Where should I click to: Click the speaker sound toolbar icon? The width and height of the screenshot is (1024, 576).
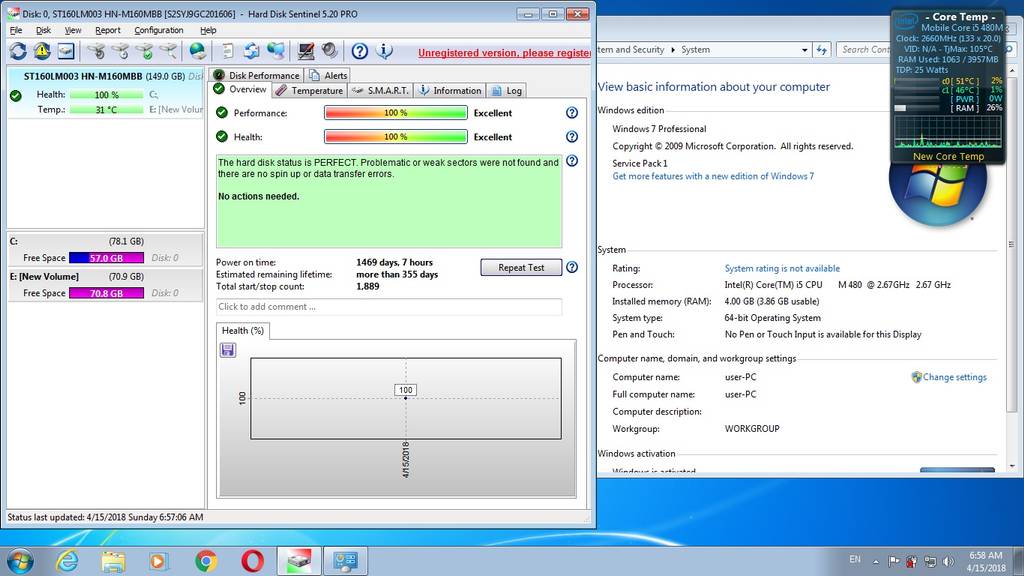330,51
